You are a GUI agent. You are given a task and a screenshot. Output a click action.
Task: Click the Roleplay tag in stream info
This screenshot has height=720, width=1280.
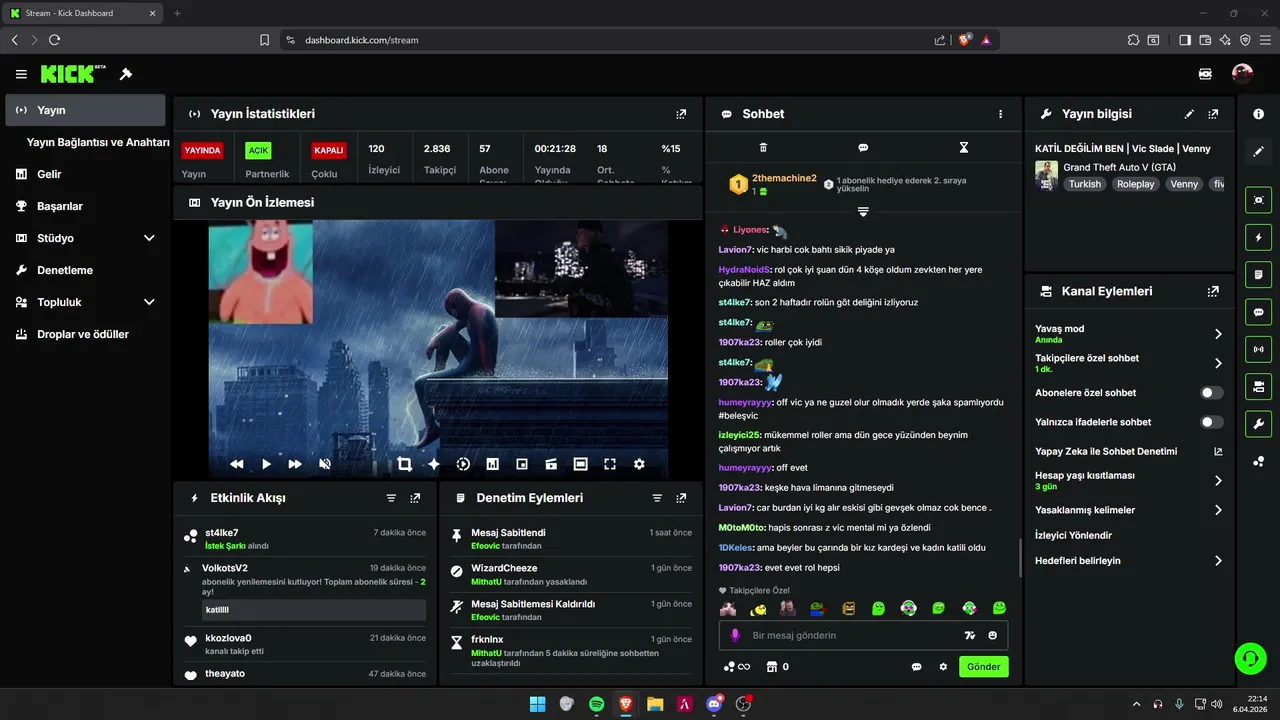1136,184
